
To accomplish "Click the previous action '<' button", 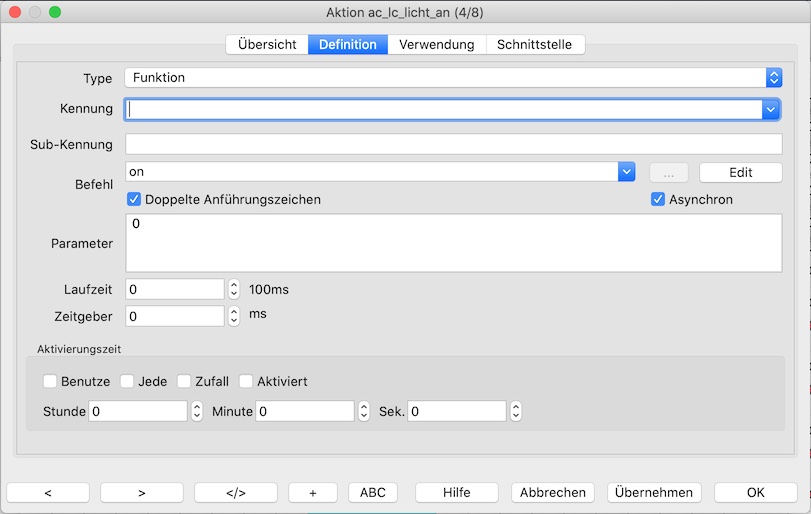I will (x=48, y=492).
